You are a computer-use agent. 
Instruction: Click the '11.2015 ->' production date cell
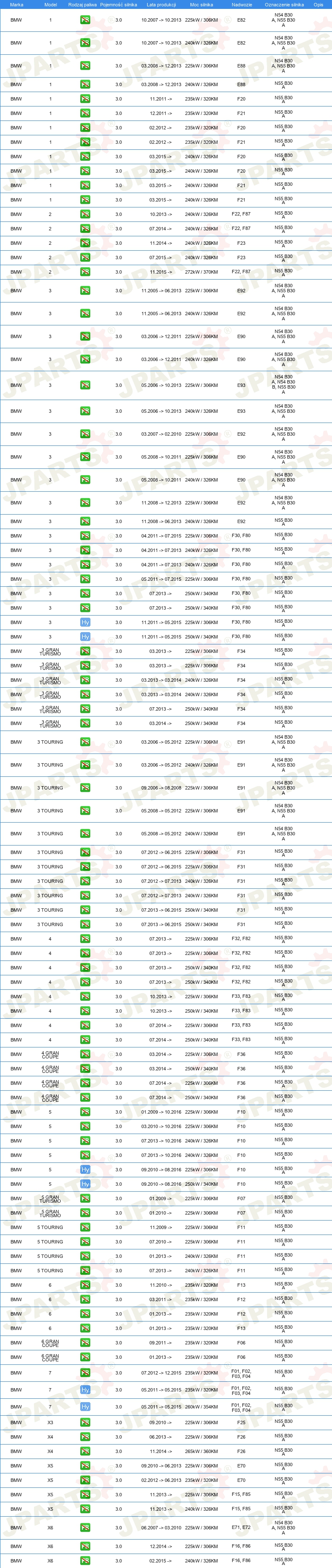click(x=161, y=272)
